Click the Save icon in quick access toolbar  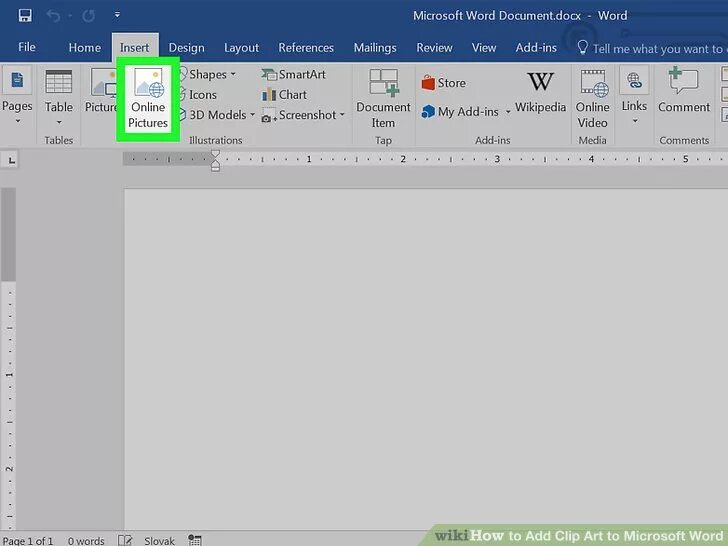[x=25, y=16]
